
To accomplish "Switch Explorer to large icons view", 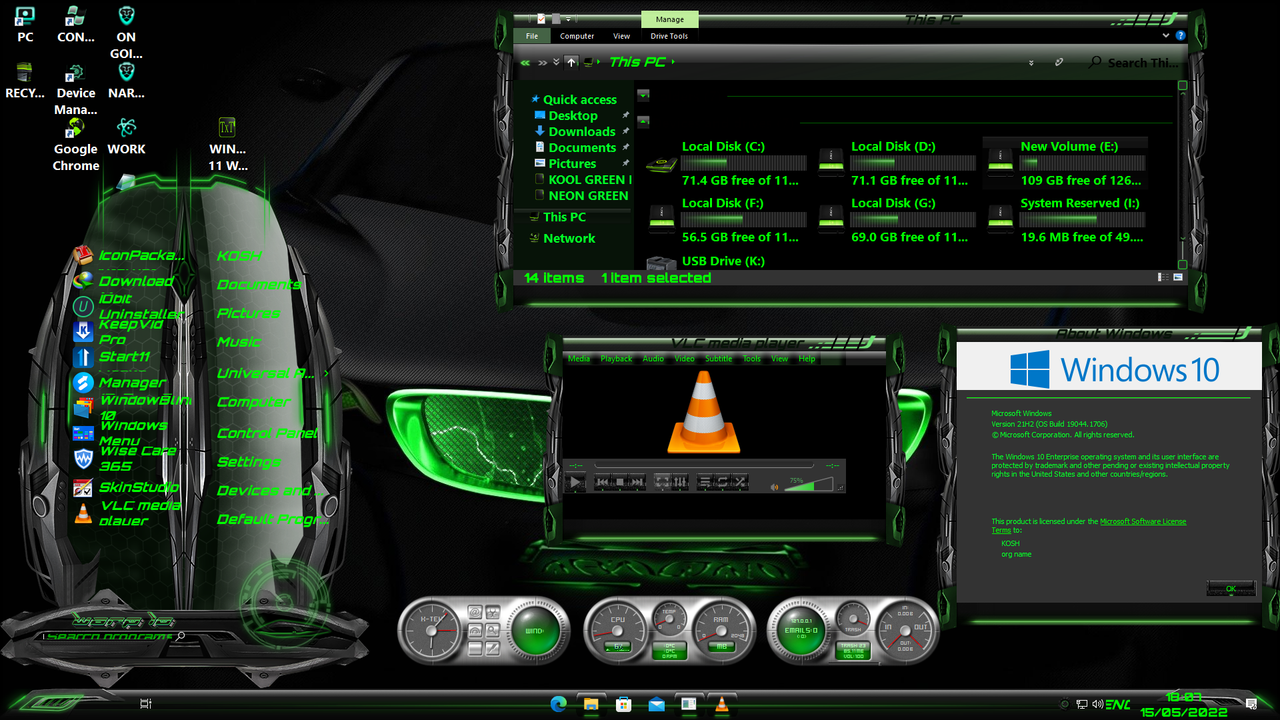I will click(x=1178, y=277).
